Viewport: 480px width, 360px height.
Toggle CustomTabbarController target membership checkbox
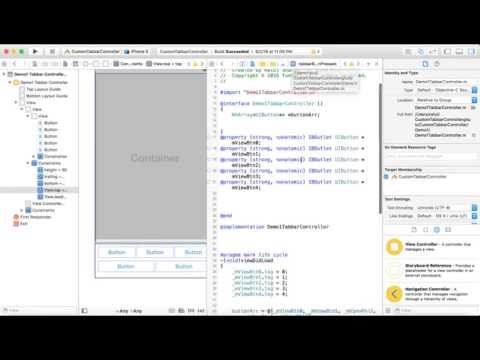tap(387, 177)
